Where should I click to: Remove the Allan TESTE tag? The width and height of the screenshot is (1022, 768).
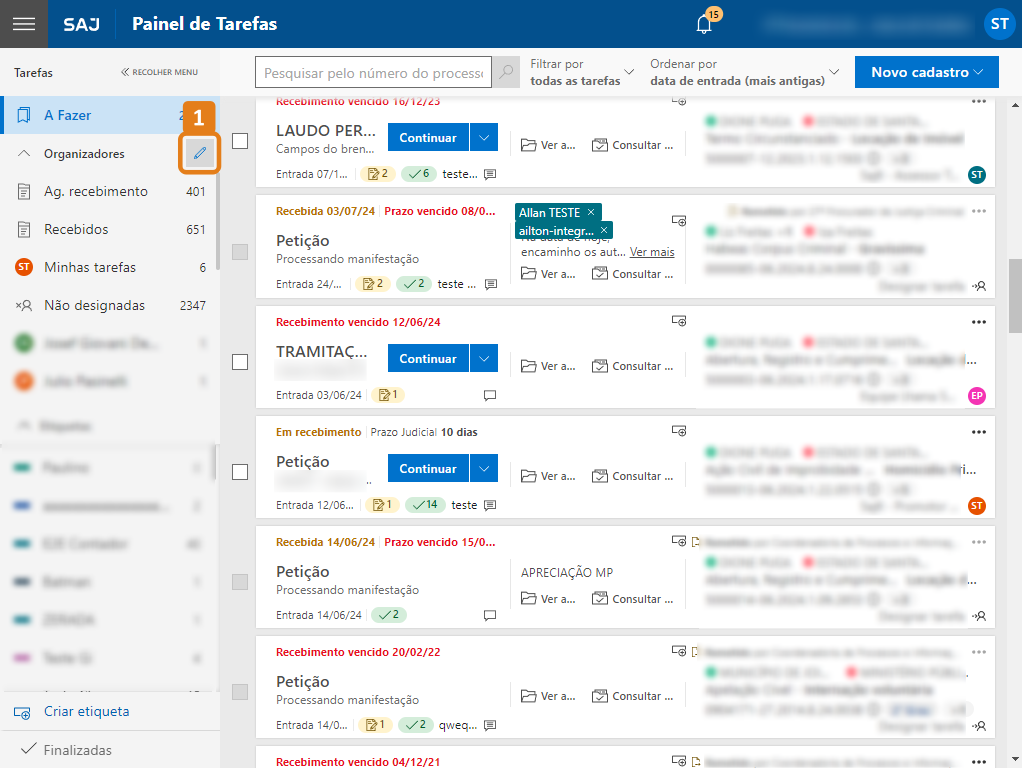click(591, 213)
